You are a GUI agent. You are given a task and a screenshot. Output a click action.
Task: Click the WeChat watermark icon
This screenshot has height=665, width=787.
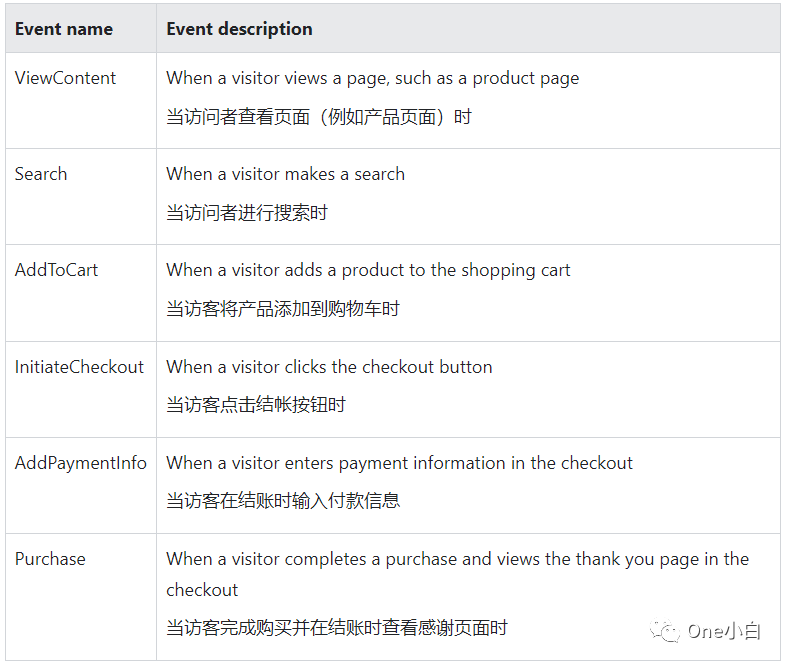665,631
